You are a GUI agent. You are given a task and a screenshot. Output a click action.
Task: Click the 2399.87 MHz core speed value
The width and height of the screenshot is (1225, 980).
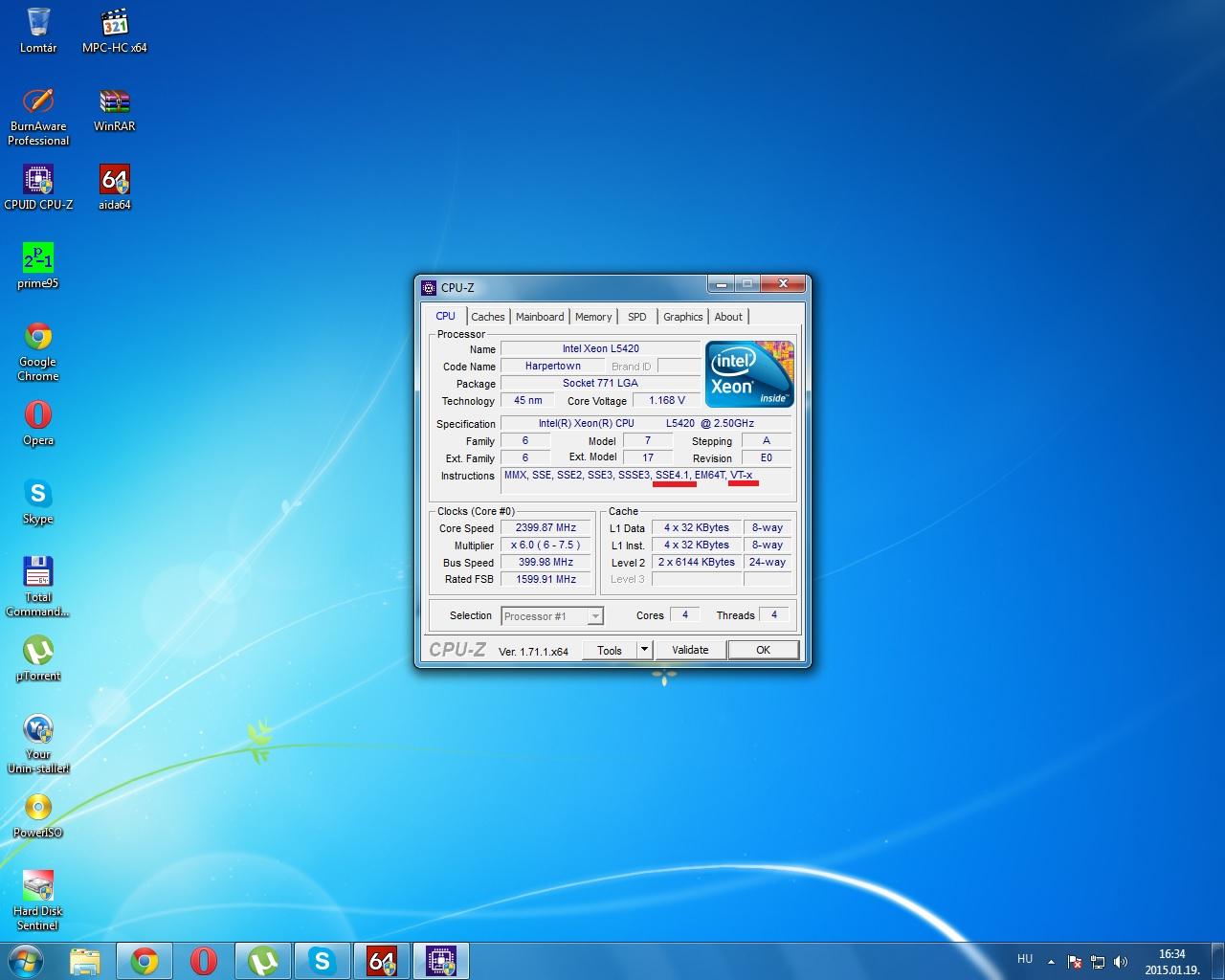pos(546,527)
